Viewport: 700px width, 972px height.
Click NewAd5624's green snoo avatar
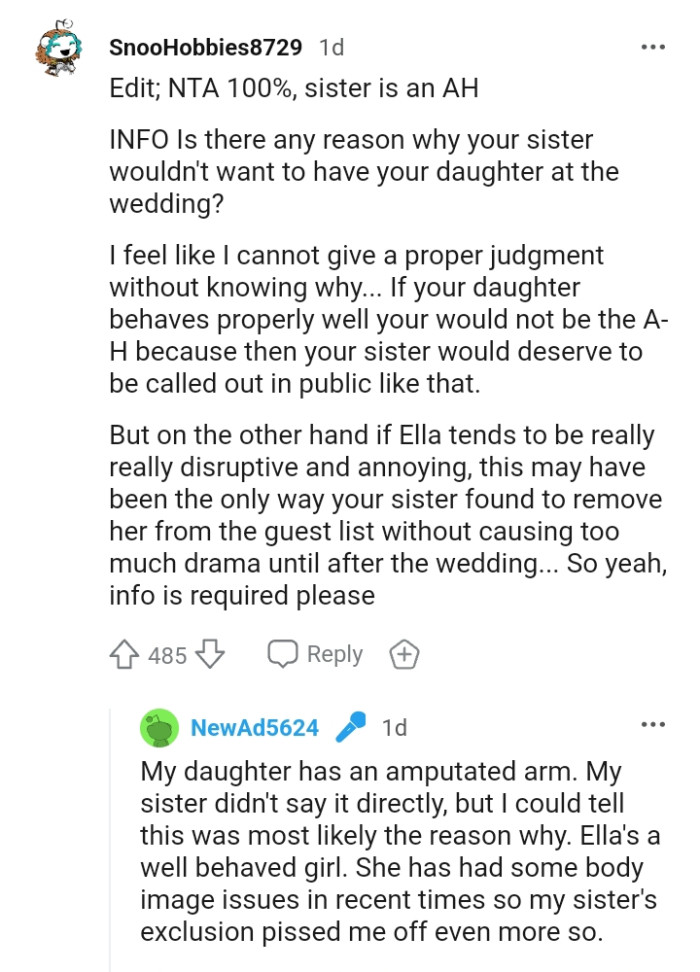click(160, 729)
